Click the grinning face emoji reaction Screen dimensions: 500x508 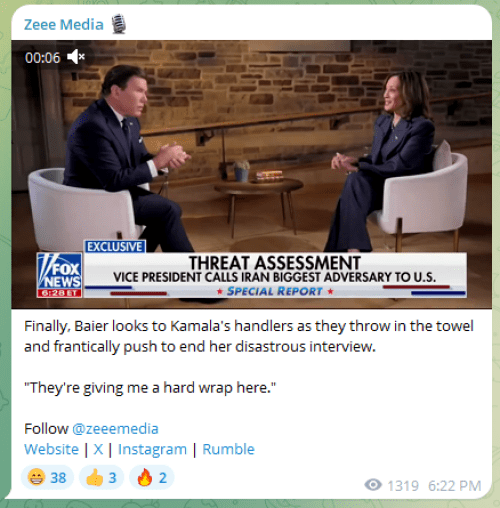point(36,477)
